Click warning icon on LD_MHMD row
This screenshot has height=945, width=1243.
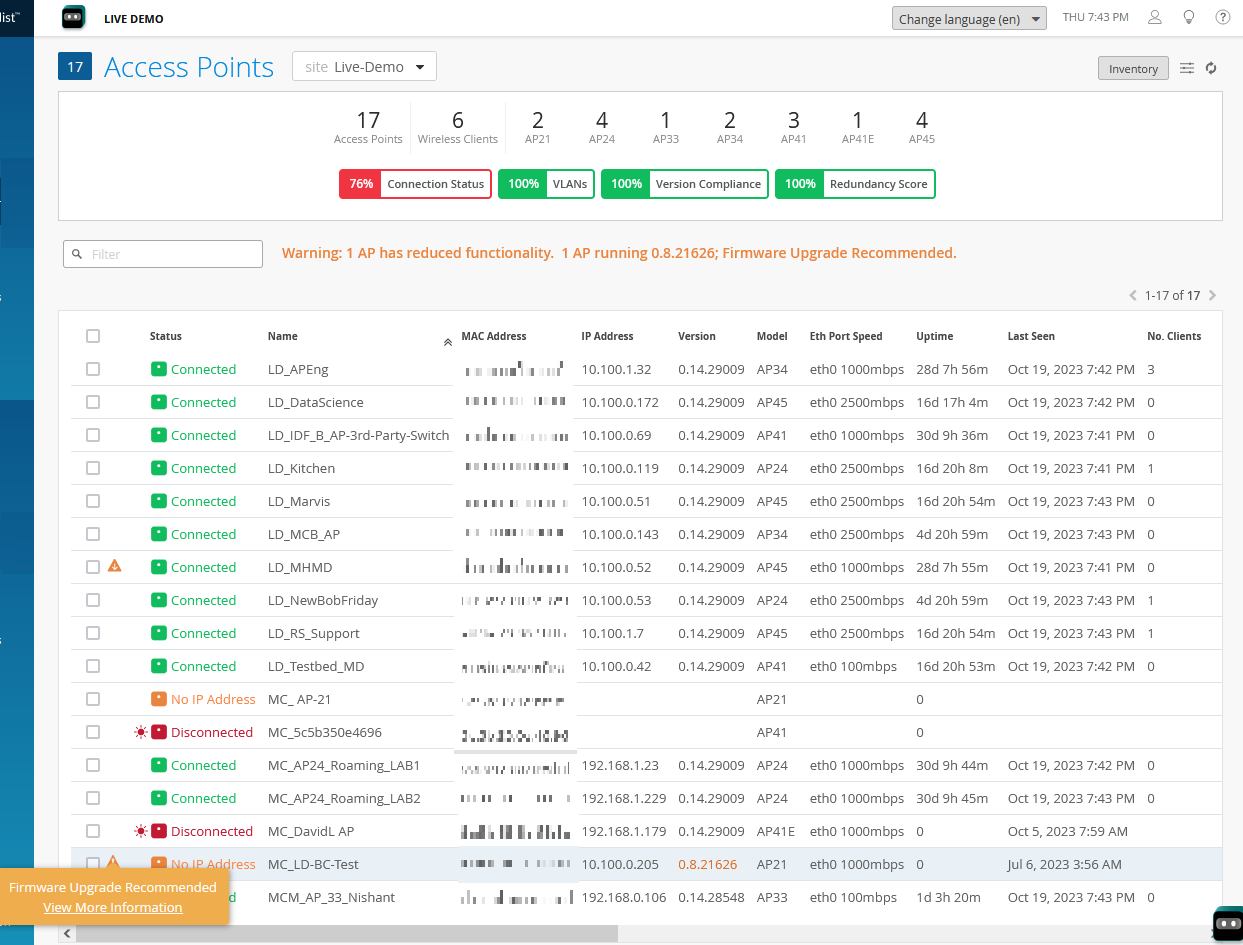pyautogui.click(x=115, y=567)
